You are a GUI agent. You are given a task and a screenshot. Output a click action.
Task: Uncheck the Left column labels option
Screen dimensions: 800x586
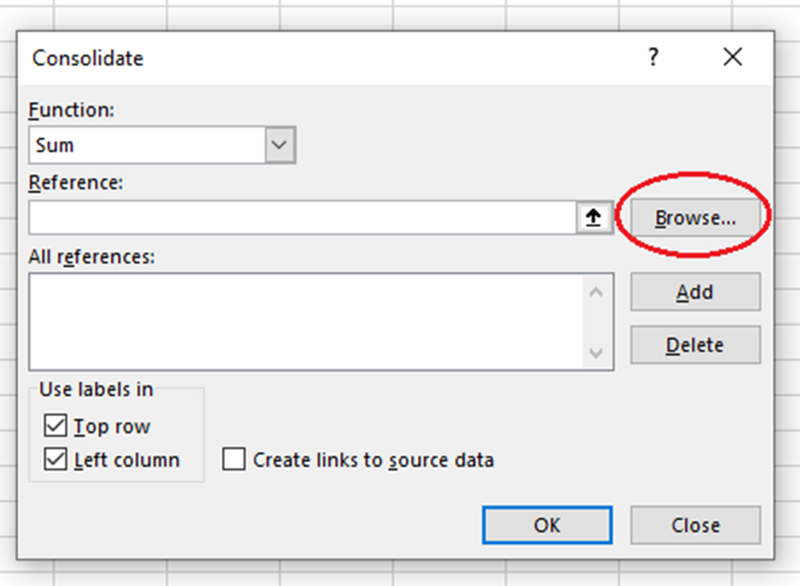57,459
